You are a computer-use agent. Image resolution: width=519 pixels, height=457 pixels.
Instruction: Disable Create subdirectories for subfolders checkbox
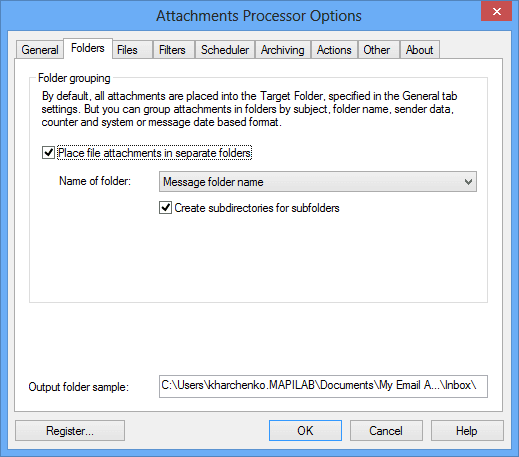pyautogui.click(x=165, y=208)
